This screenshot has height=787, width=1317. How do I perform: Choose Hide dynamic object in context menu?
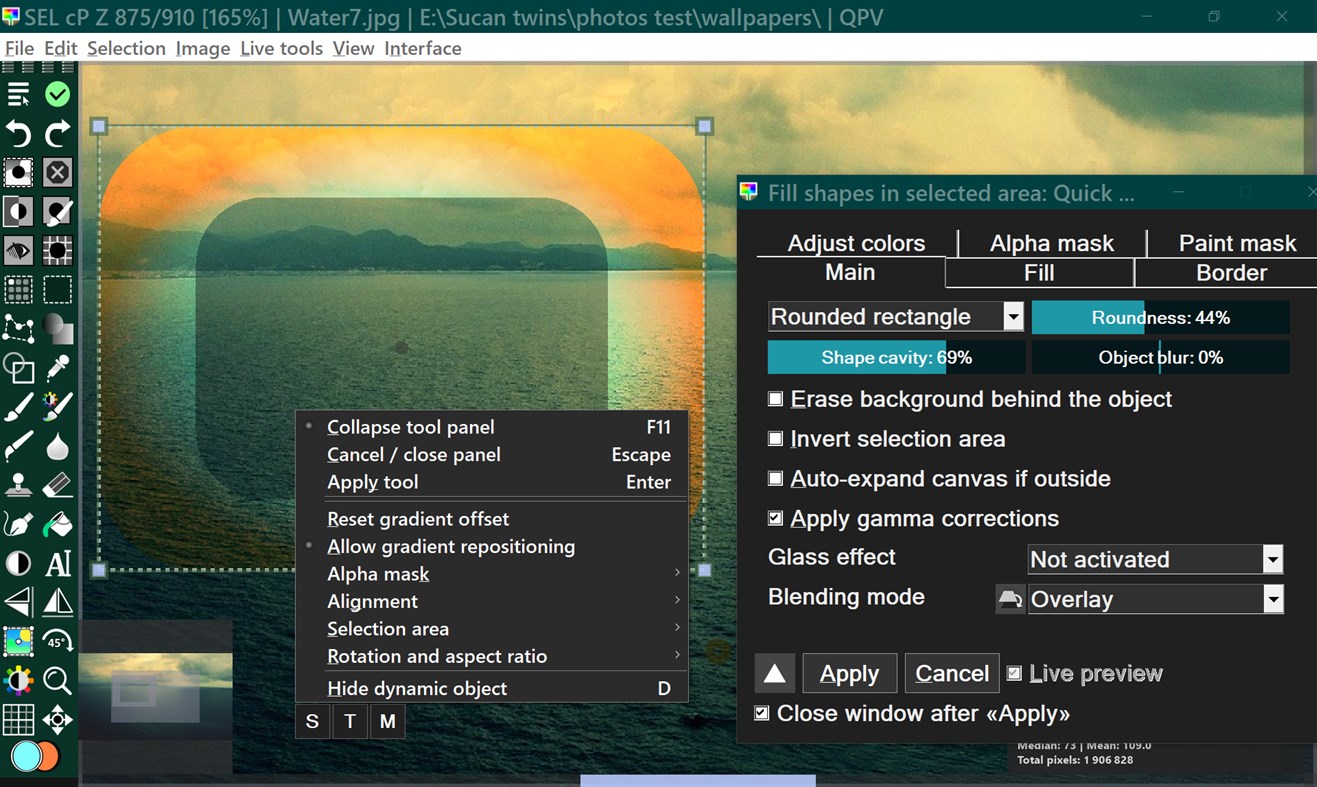(417, 688)
